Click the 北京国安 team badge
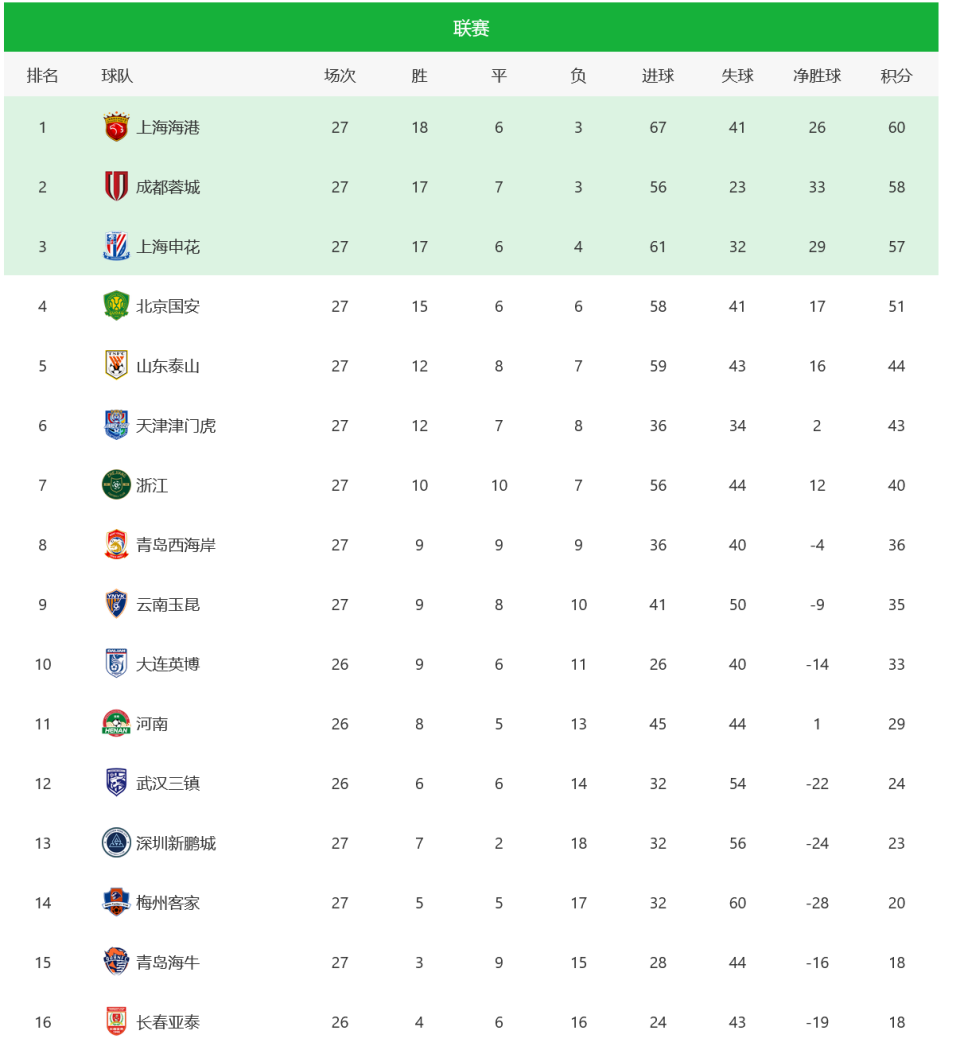960x1050 pixels. [116, 306]
